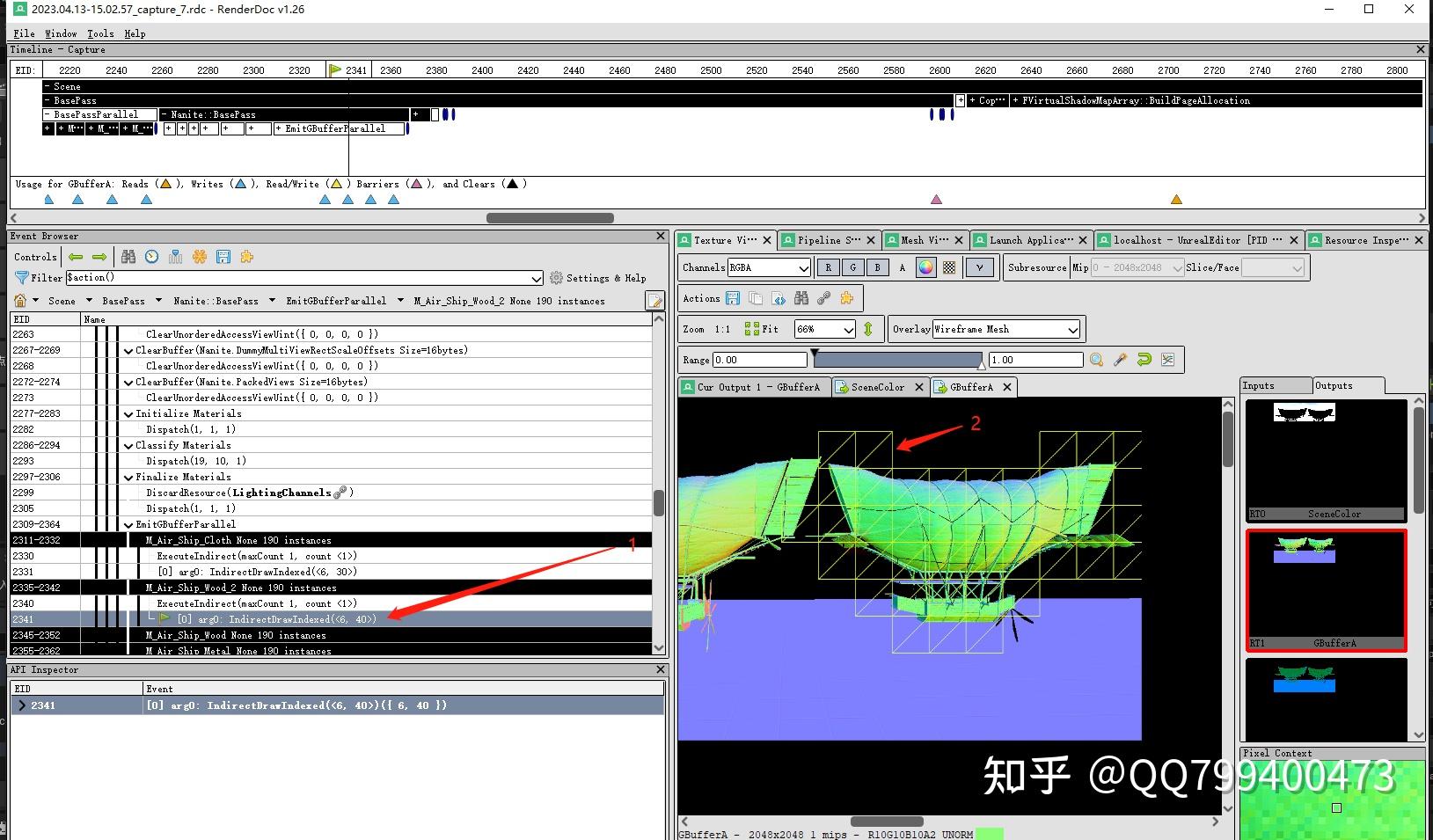
Task: Open the Window menu
Action: [x=61, y=33]
